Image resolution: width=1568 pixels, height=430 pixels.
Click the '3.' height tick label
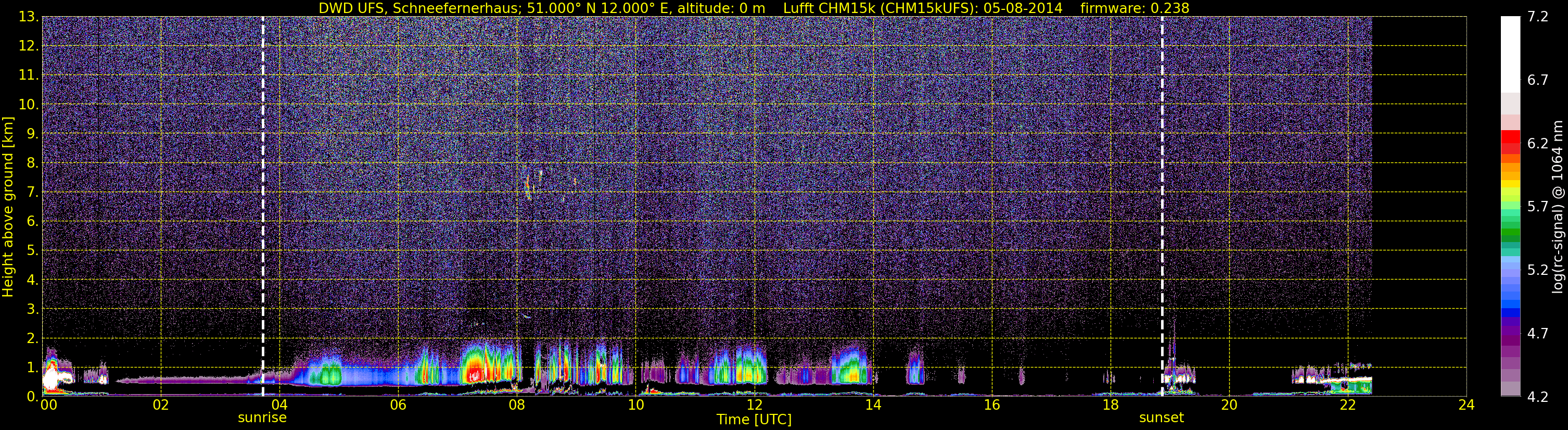pos(32,309)
